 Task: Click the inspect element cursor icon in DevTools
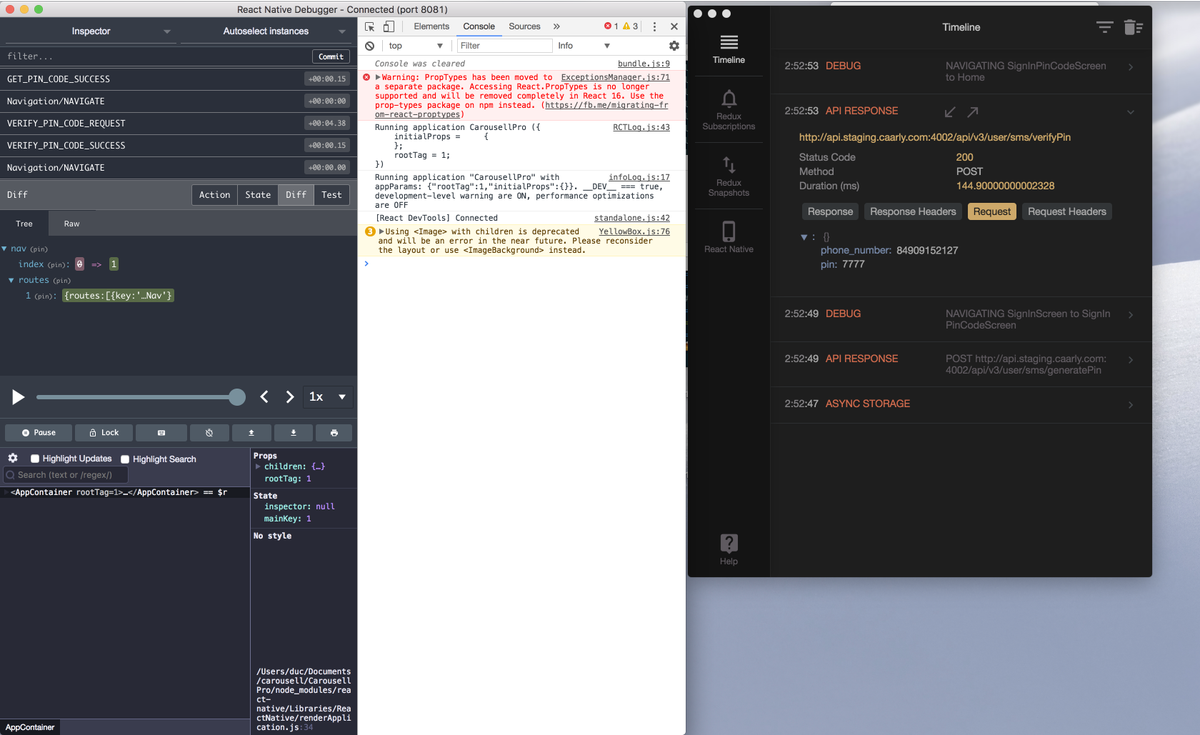pyautogui.click(x=370, y=27)
